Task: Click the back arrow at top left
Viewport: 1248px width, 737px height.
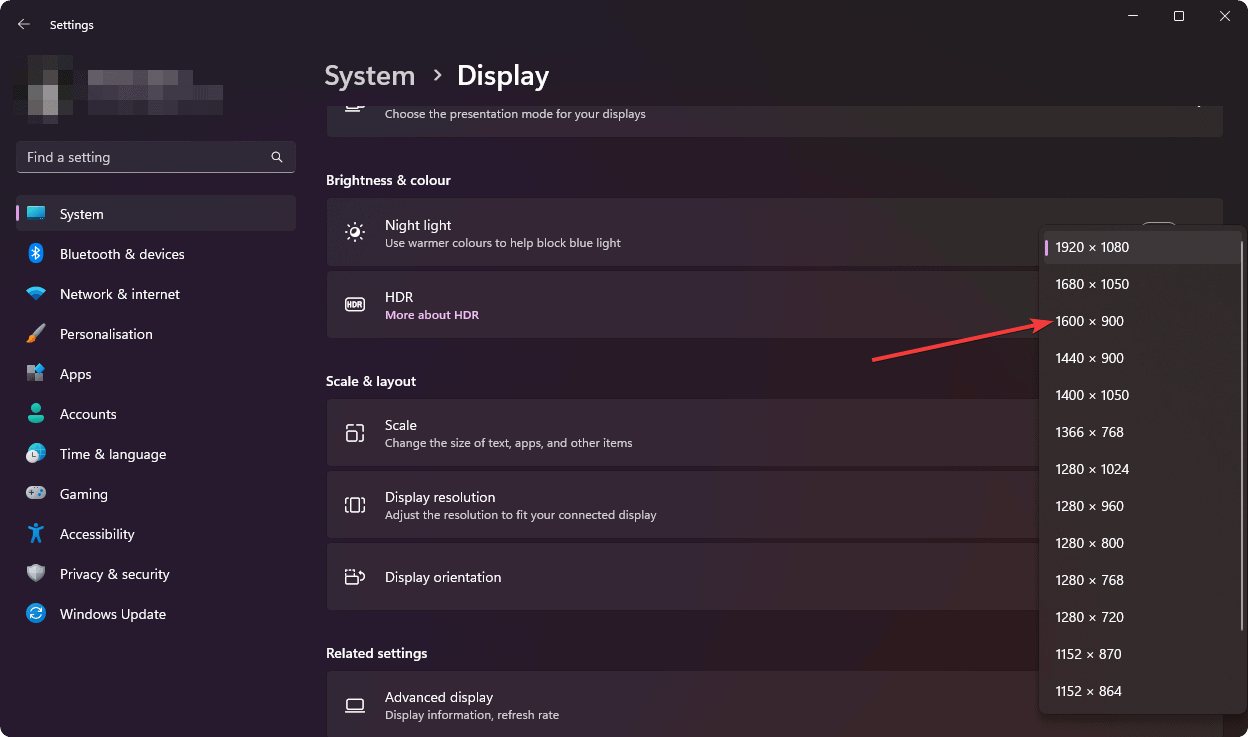Action: [x=23, y=24]
